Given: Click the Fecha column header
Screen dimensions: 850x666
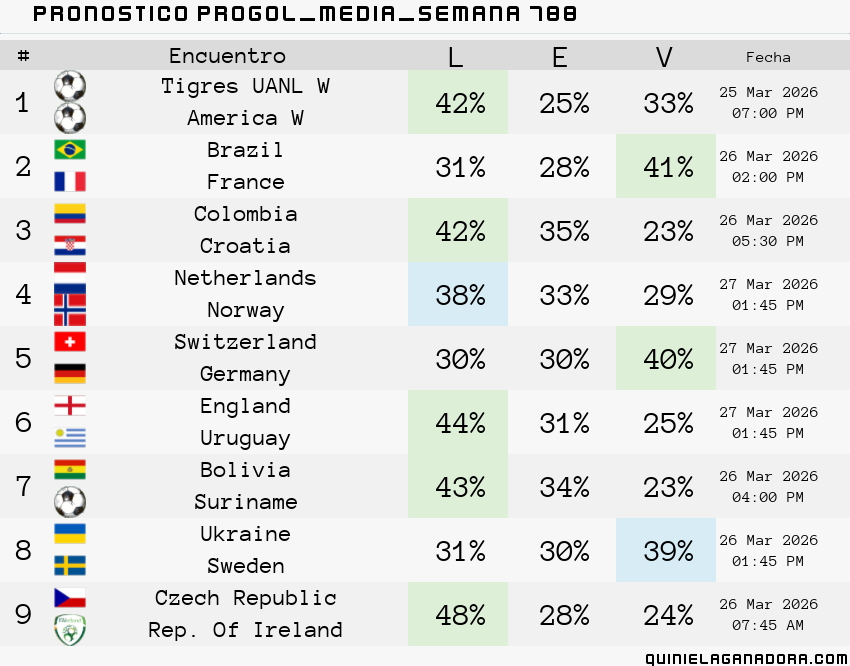Looking at the screenshot, I should (x=768, y=57).
